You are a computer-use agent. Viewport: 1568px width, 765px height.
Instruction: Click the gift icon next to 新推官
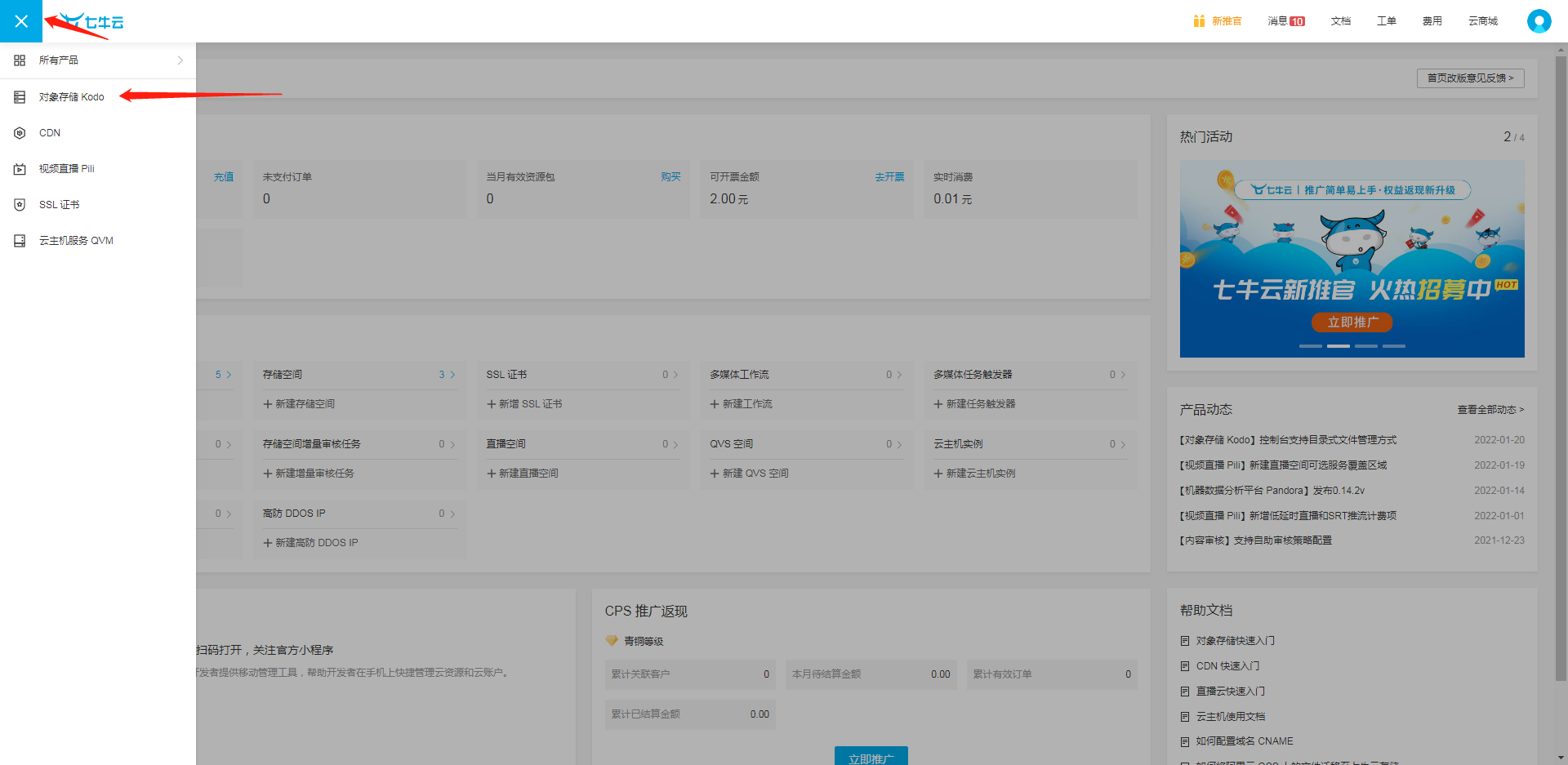[x=1199, y=21]
